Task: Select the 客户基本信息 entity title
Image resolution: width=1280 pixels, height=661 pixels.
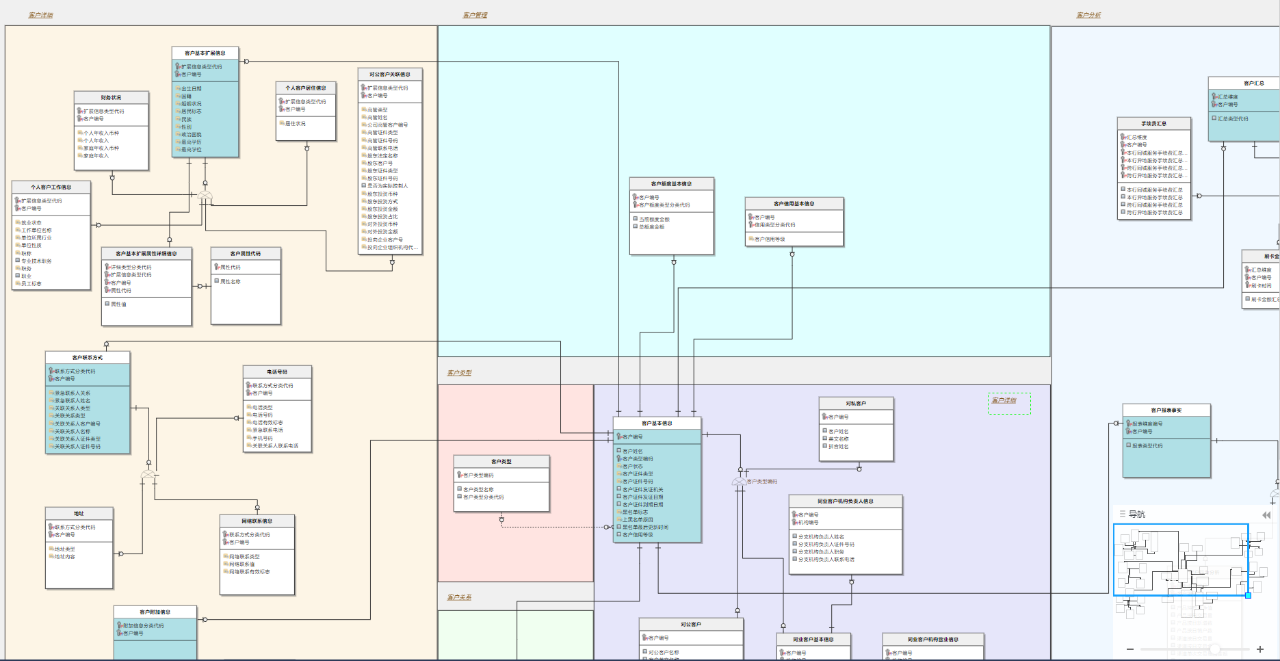Action: click(657, 423)
